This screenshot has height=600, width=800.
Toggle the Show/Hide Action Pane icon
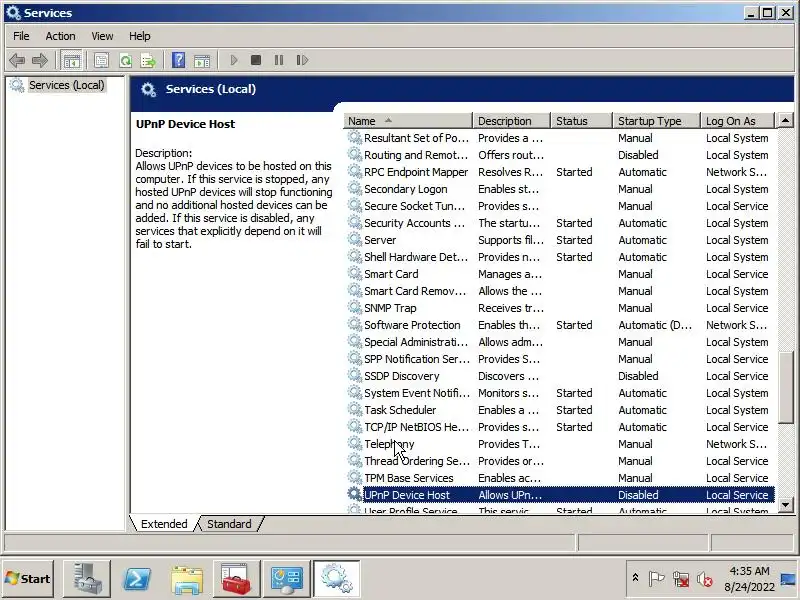pyautogui.click(x=202, y=60)
